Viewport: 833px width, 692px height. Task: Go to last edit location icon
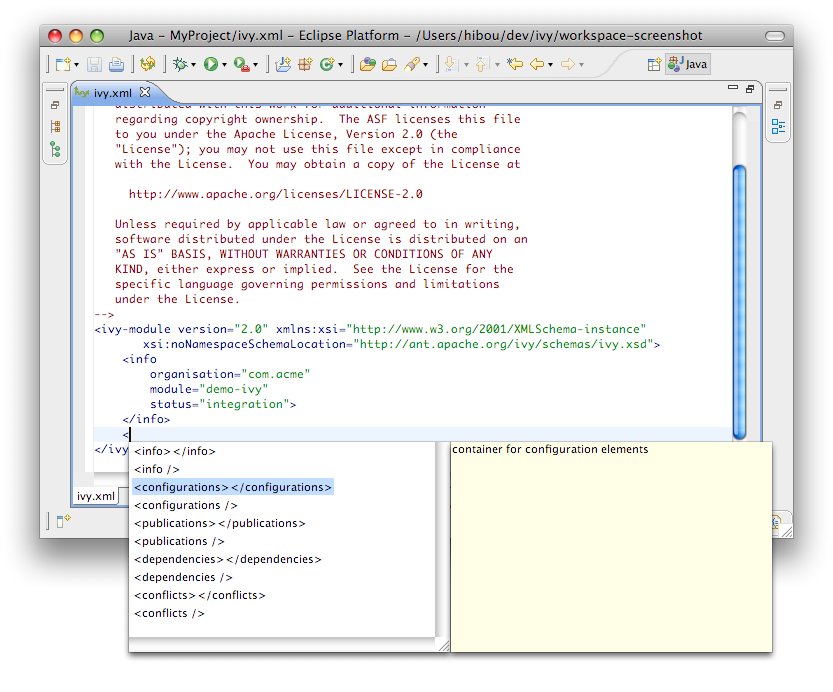click(x=516, y=65)
